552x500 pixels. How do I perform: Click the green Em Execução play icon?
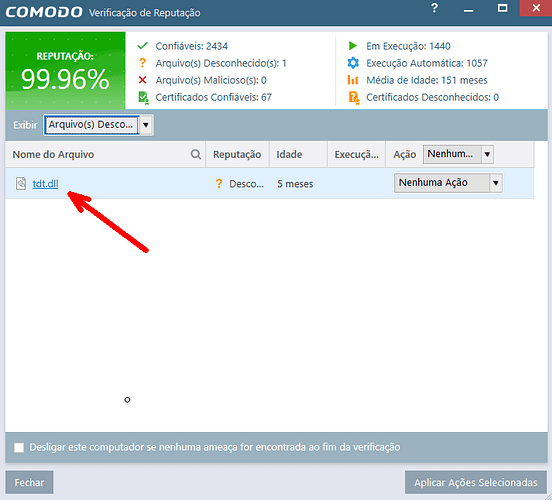(352, 46)
